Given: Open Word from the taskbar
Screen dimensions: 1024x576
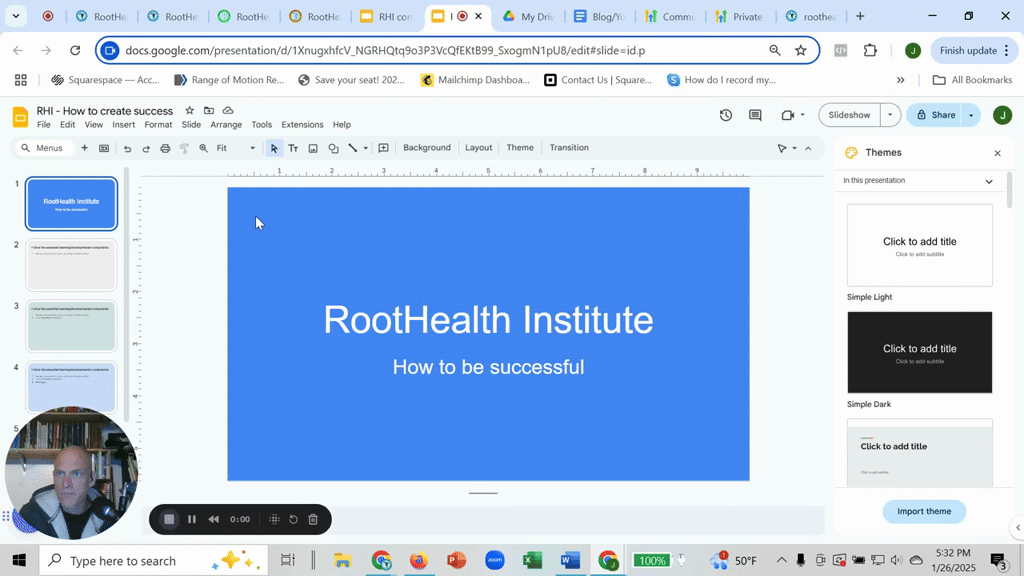Looking at the screenshot, I should (x=570, y=560).
